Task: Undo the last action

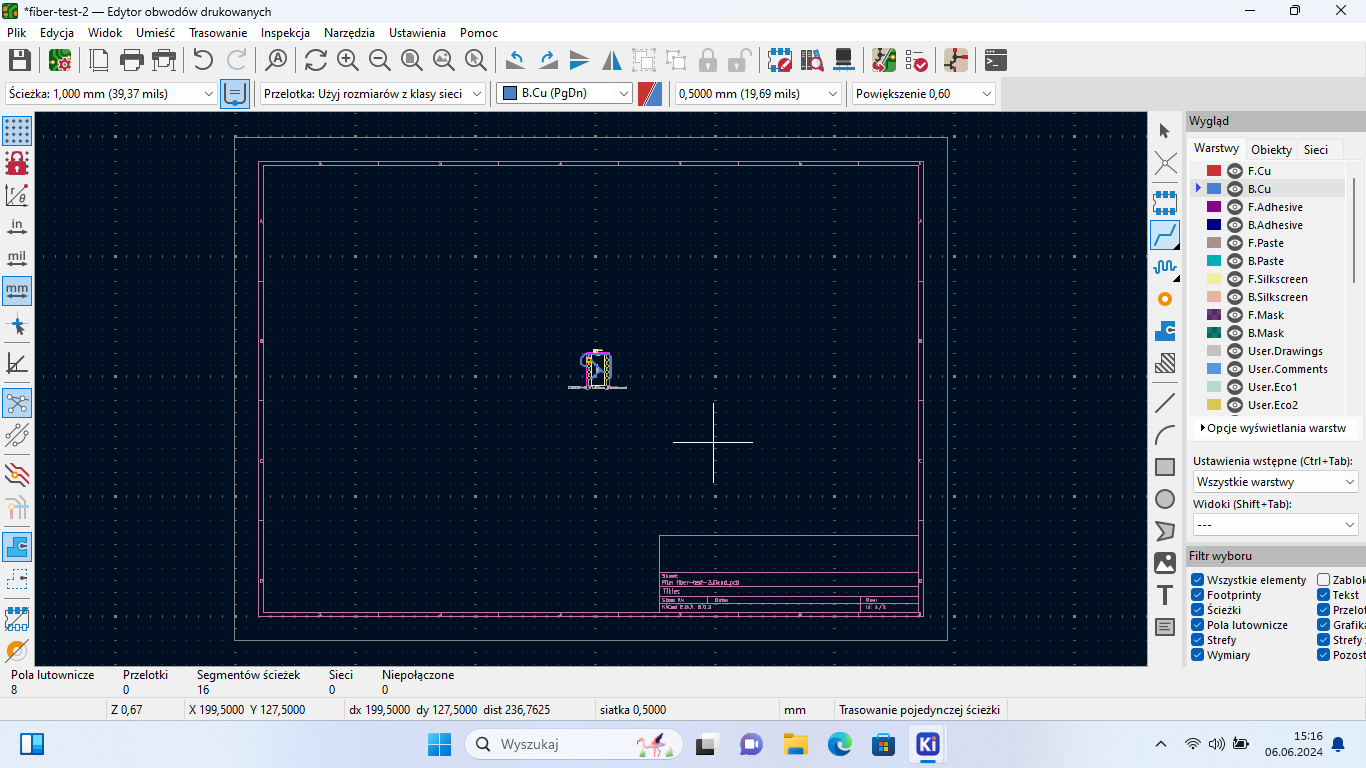Action: coord(204,60)
